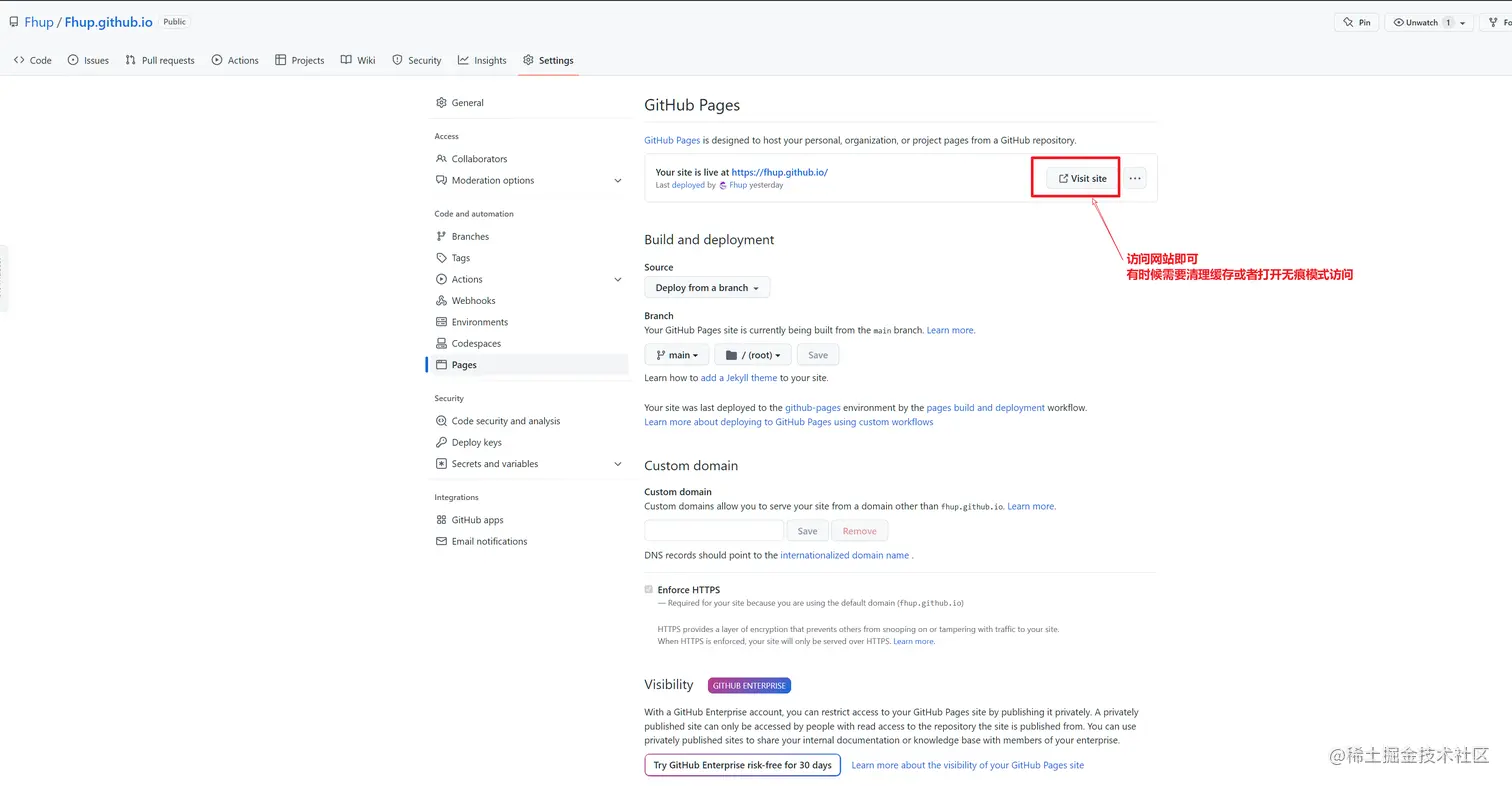Viewport: 1512px width, 788px height.
Task: Click the Public label next to repository name
Action: (x=175, y=22)
